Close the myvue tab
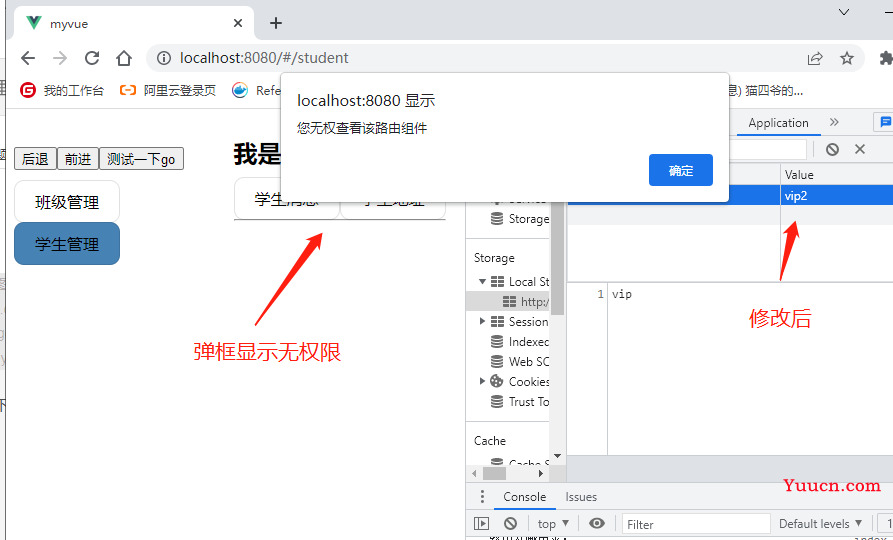This screenshot has height=540, width=893. tap(238, 23)
